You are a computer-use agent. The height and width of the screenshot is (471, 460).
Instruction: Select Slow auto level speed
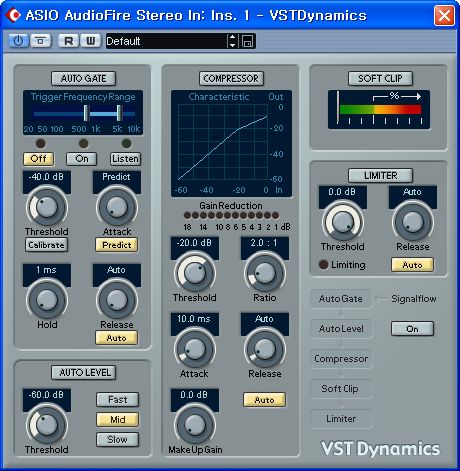point(117,440)
